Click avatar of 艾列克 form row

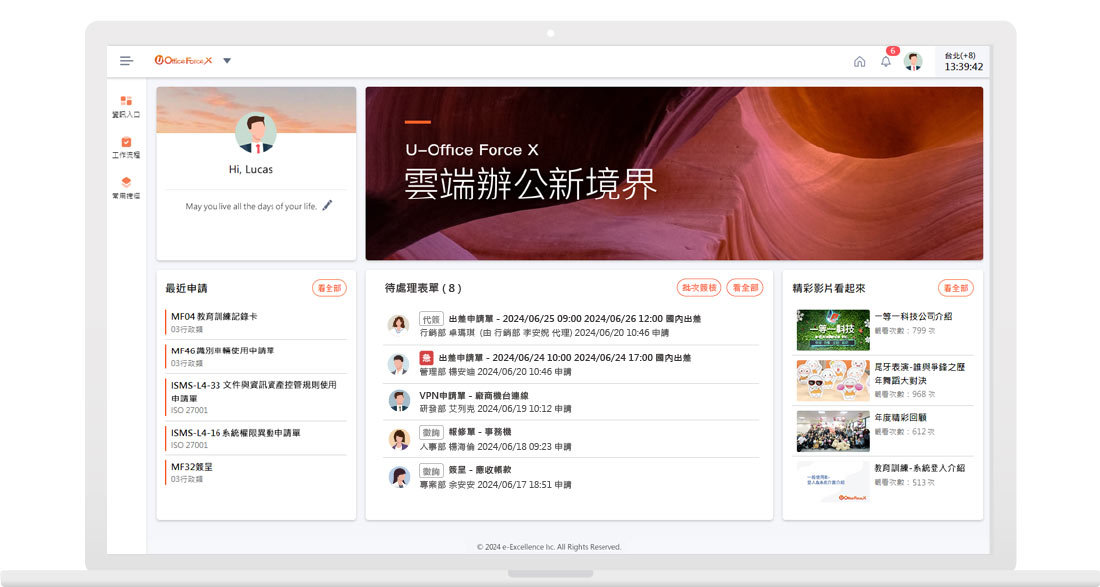398,401
